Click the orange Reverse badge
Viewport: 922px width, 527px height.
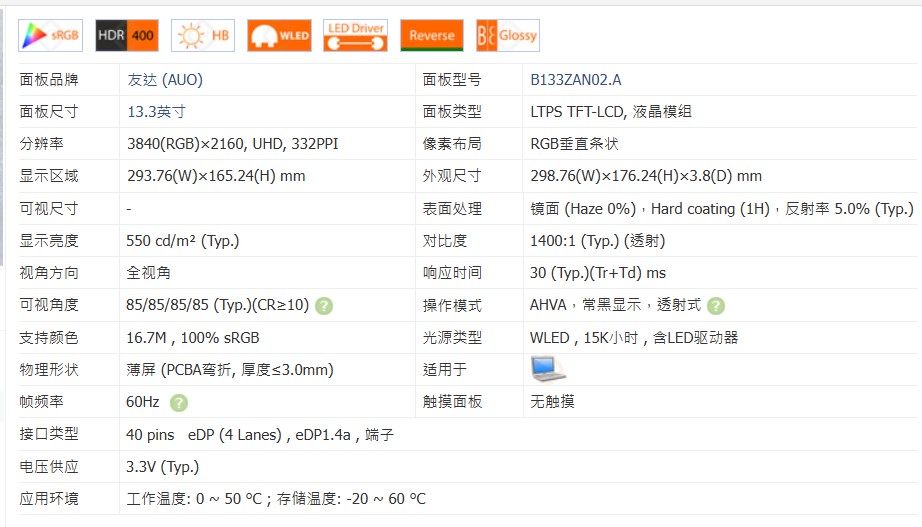click(431, 35)
